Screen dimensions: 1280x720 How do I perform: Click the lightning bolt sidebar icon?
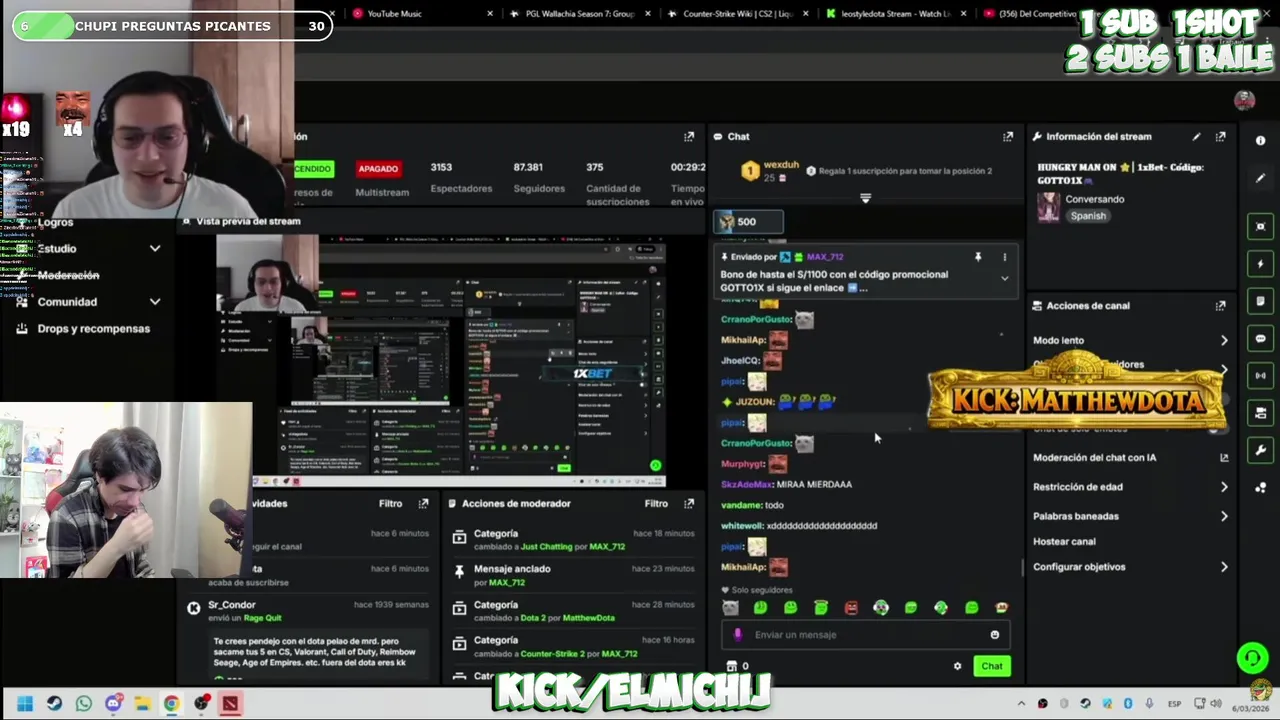(1260, 264)
